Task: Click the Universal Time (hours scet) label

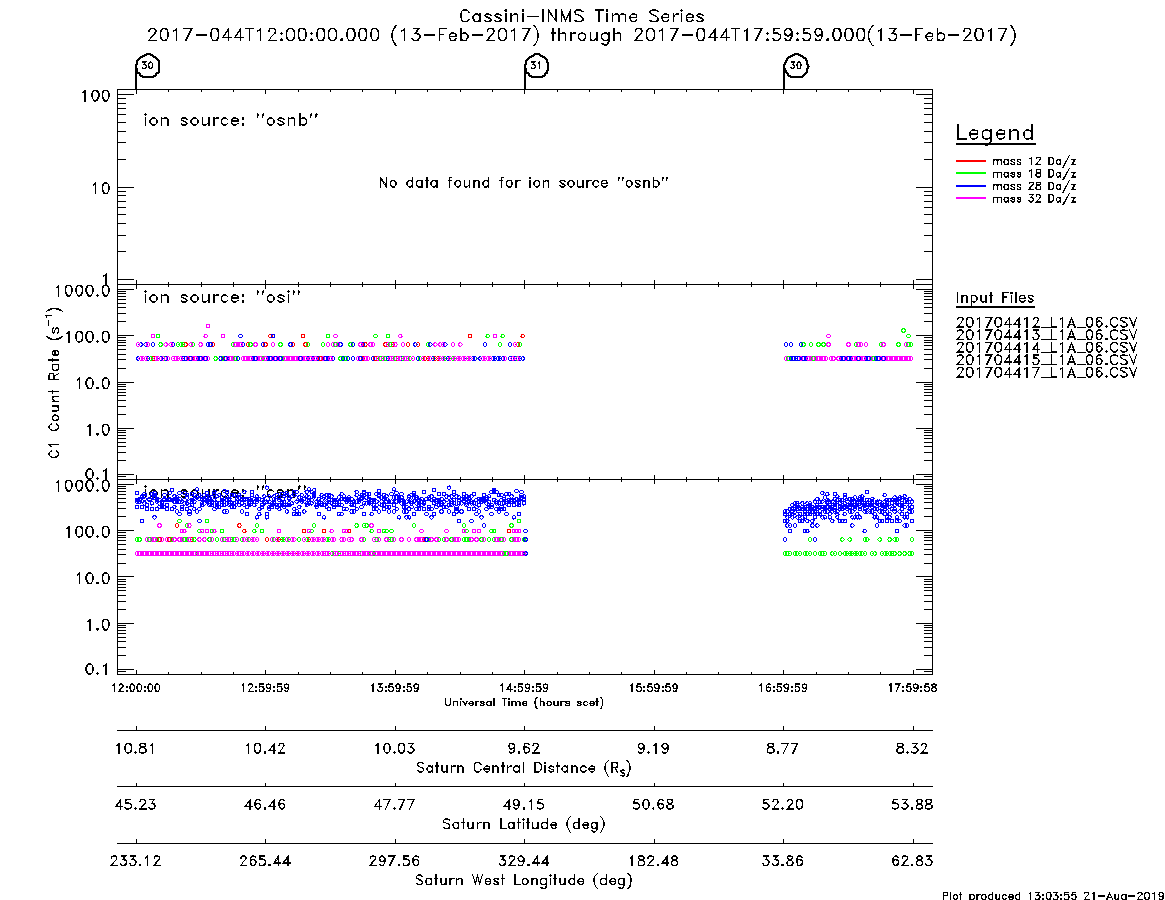Action: 524,702
